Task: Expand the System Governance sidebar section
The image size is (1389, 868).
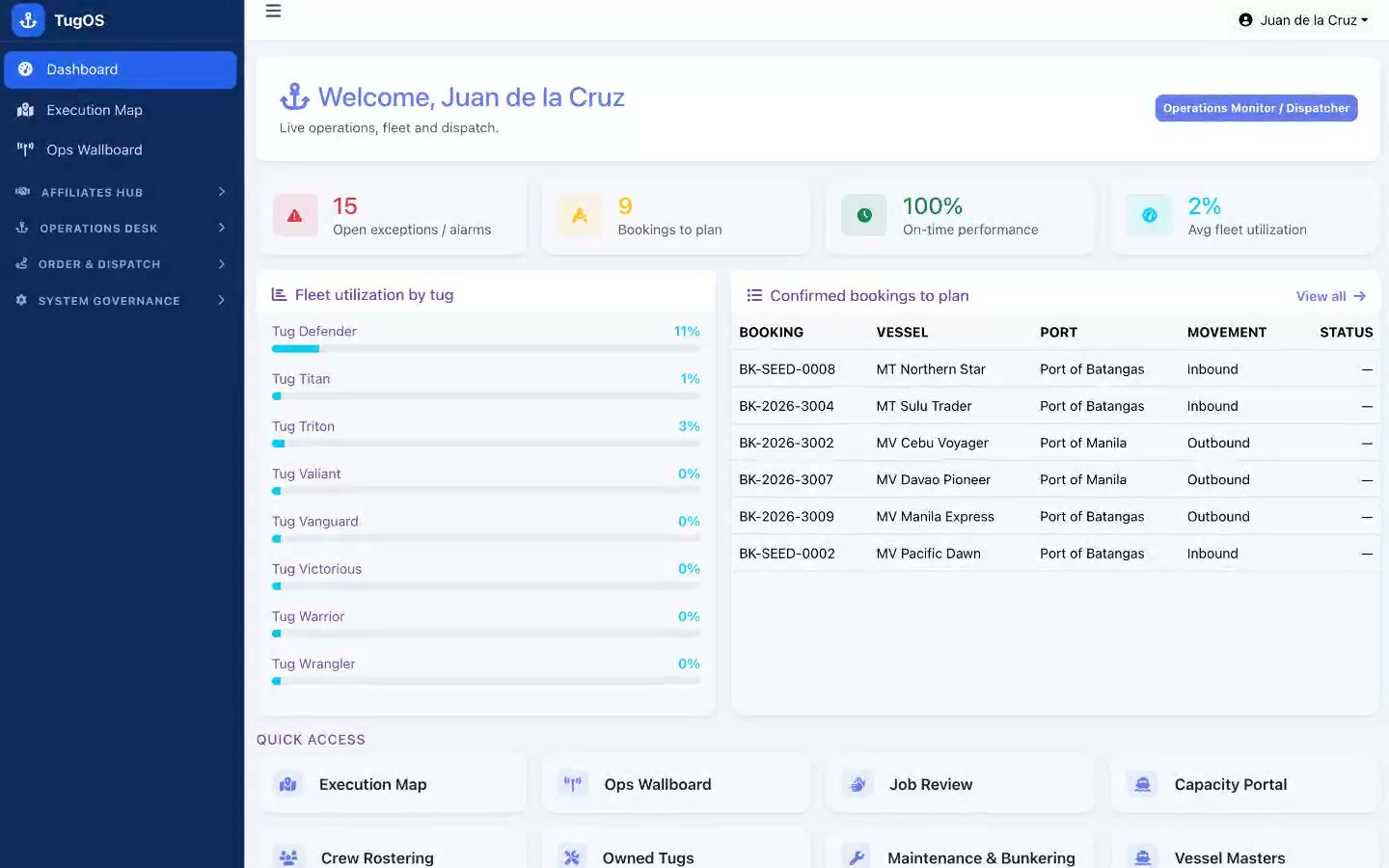Action: coord(122,301)
